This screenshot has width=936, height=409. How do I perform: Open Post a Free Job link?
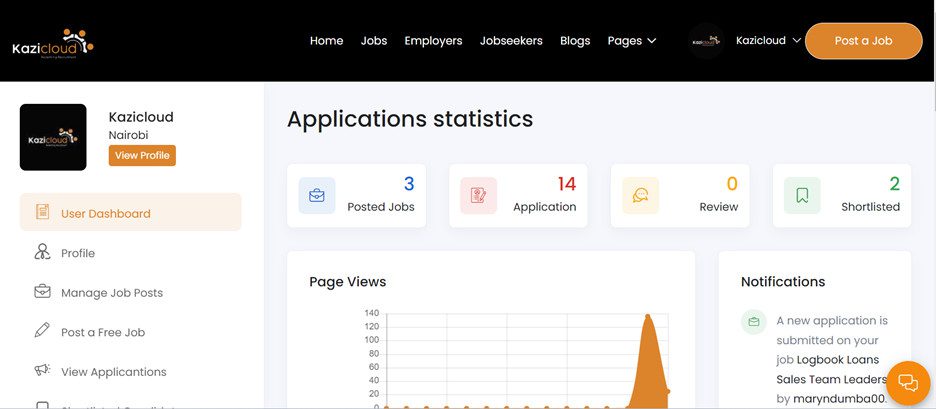pyautogui.click(x=103, y=332)
